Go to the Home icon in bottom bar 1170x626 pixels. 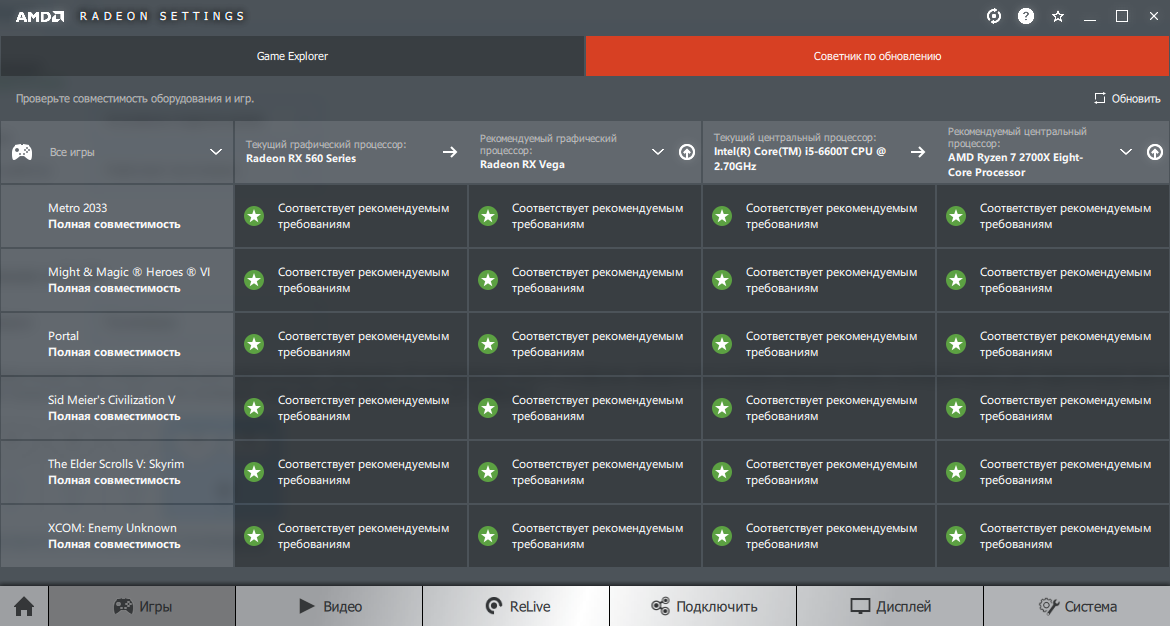pyautogui.click(x=24, y=606)
